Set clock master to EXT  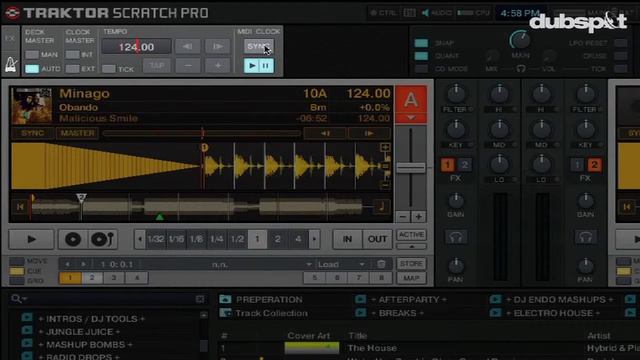(73, 69)
